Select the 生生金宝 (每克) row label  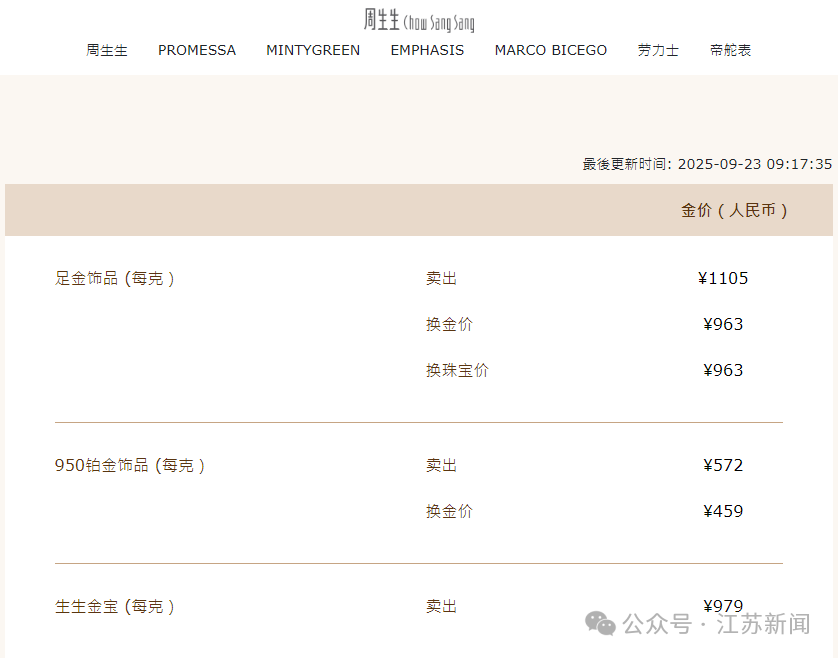pyautogui.click(x=115, y=606)
